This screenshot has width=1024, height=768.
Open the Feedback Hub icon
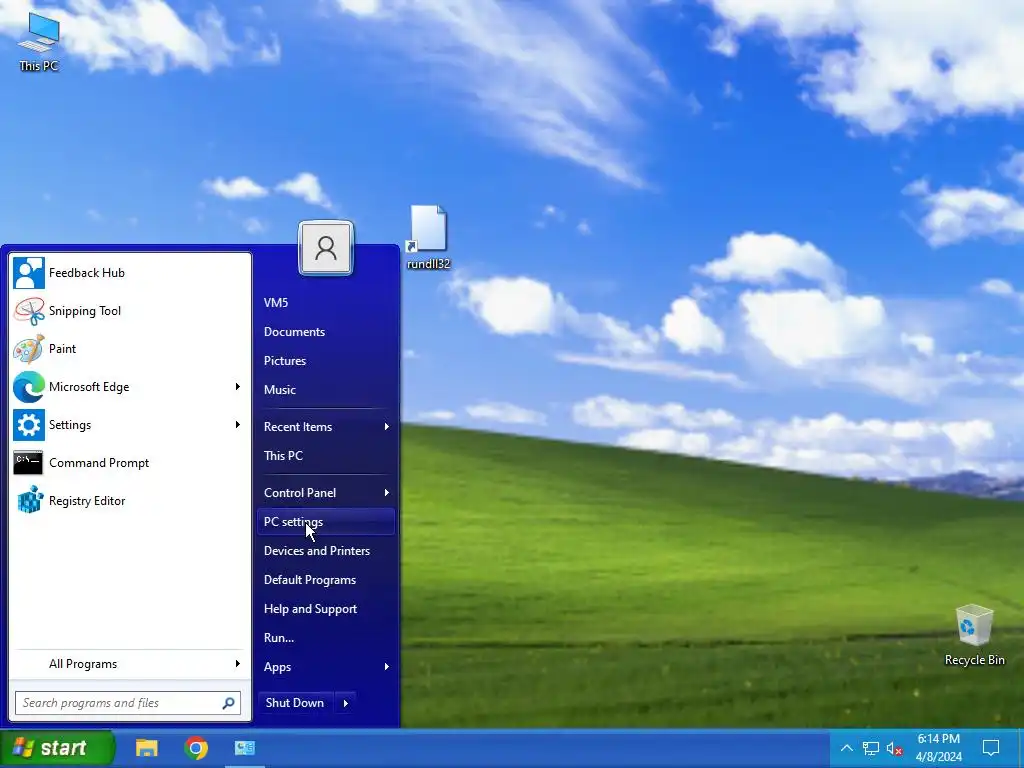pos(29,273)
